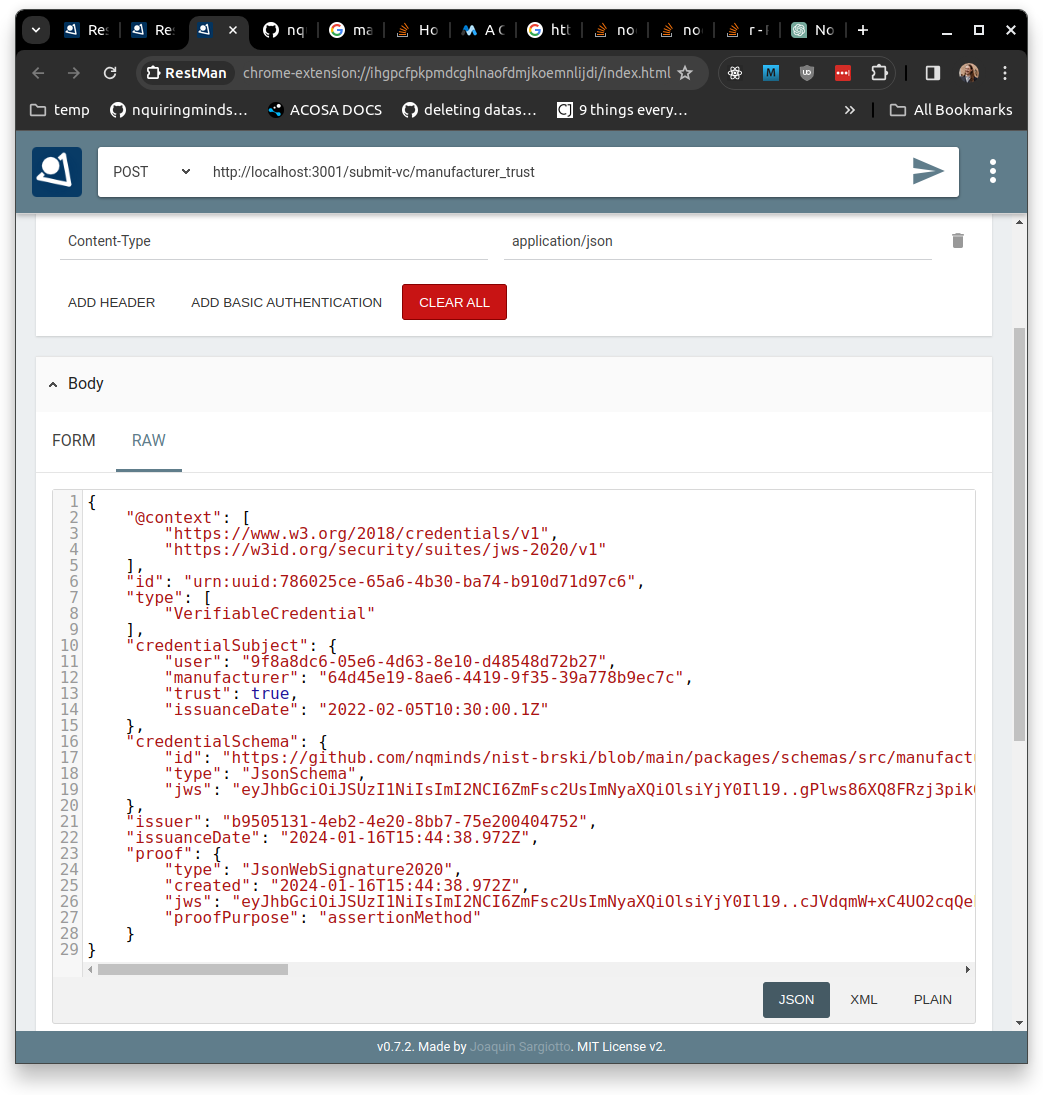1043x1095 pixels.
Task: Open the temp bookmarks folder
Action: pos(60,110)
